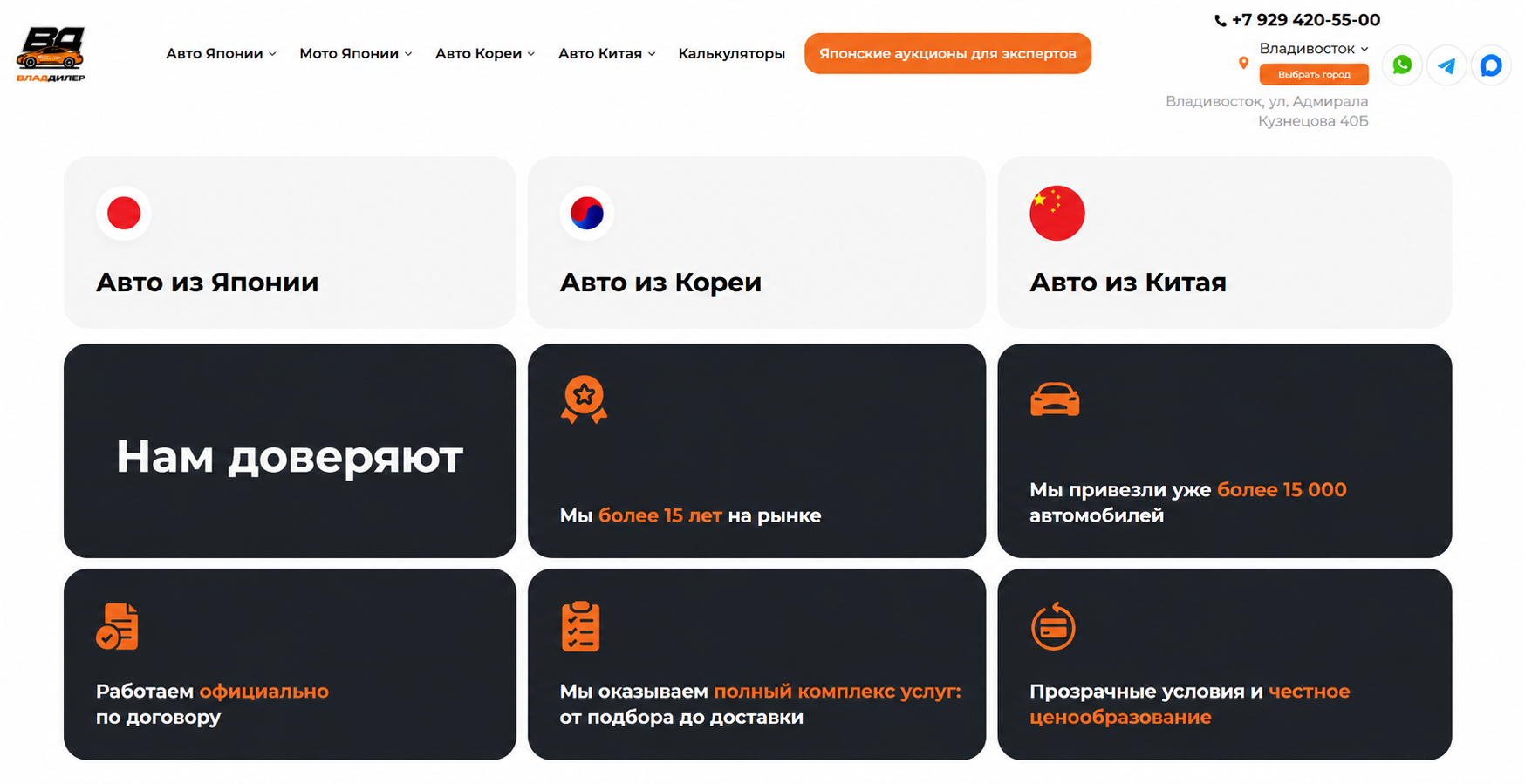Image resolution: width=1525 pixels, height=784 pixels.
Task: Call phone number +7 929 420-55-00
Action: click(x=1306, y=20)
